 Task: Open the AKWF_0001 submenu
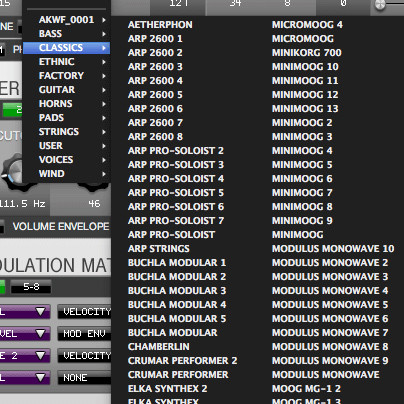(x=66, y=20)
